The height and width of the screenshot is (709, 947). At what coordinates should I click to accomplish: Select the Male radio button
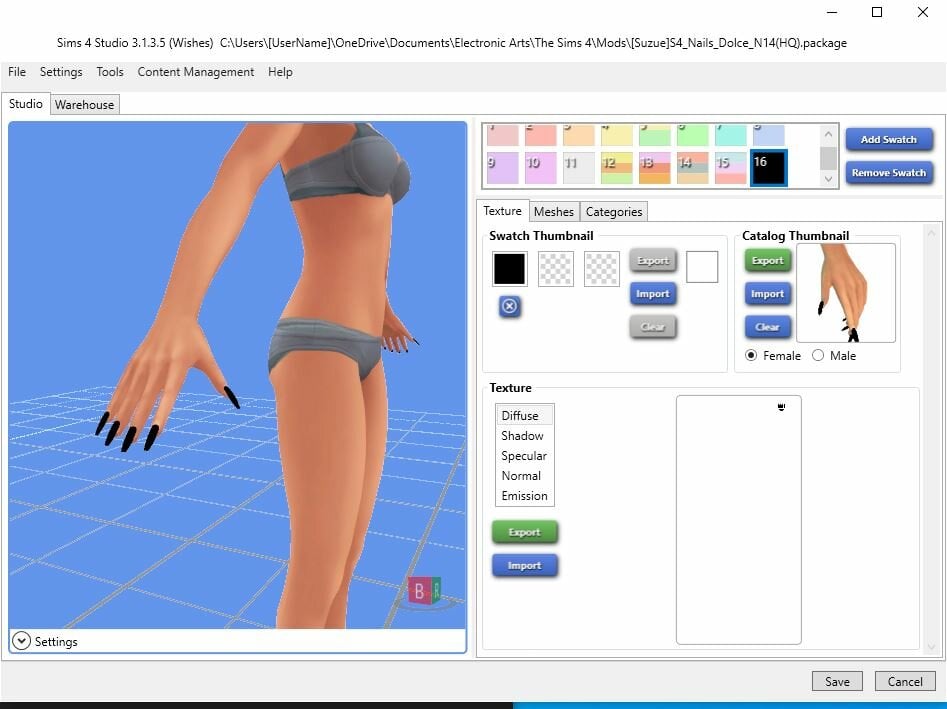click(x=818, y=355)
